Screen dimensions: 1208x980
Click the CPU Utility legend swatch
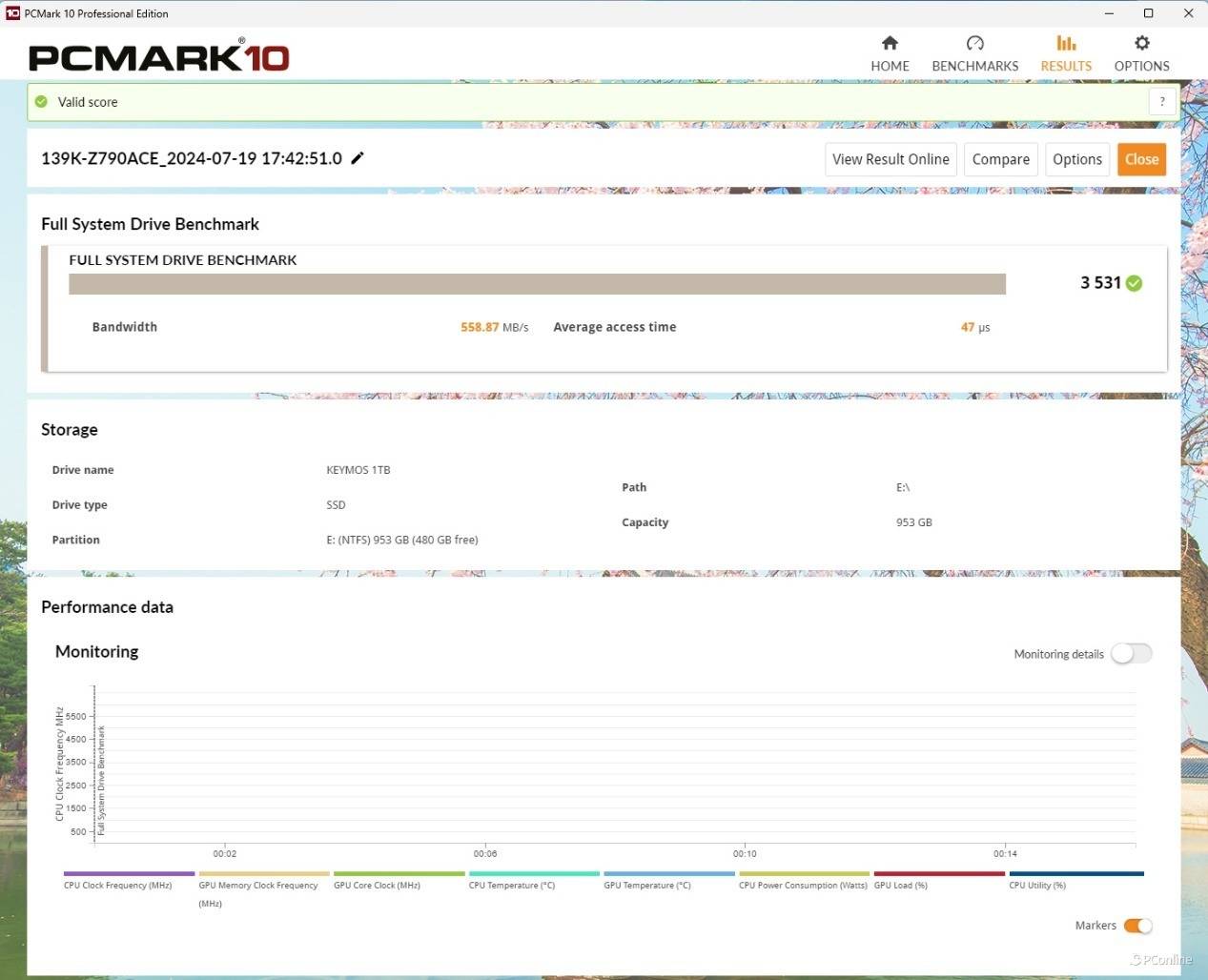tap(1076, 873)
